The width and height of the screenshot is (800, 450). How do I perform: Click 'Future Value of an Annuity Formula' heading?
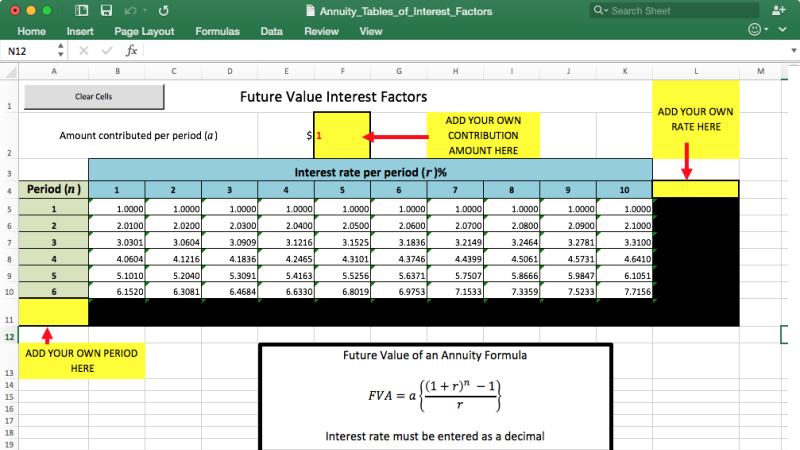point(435,356)
